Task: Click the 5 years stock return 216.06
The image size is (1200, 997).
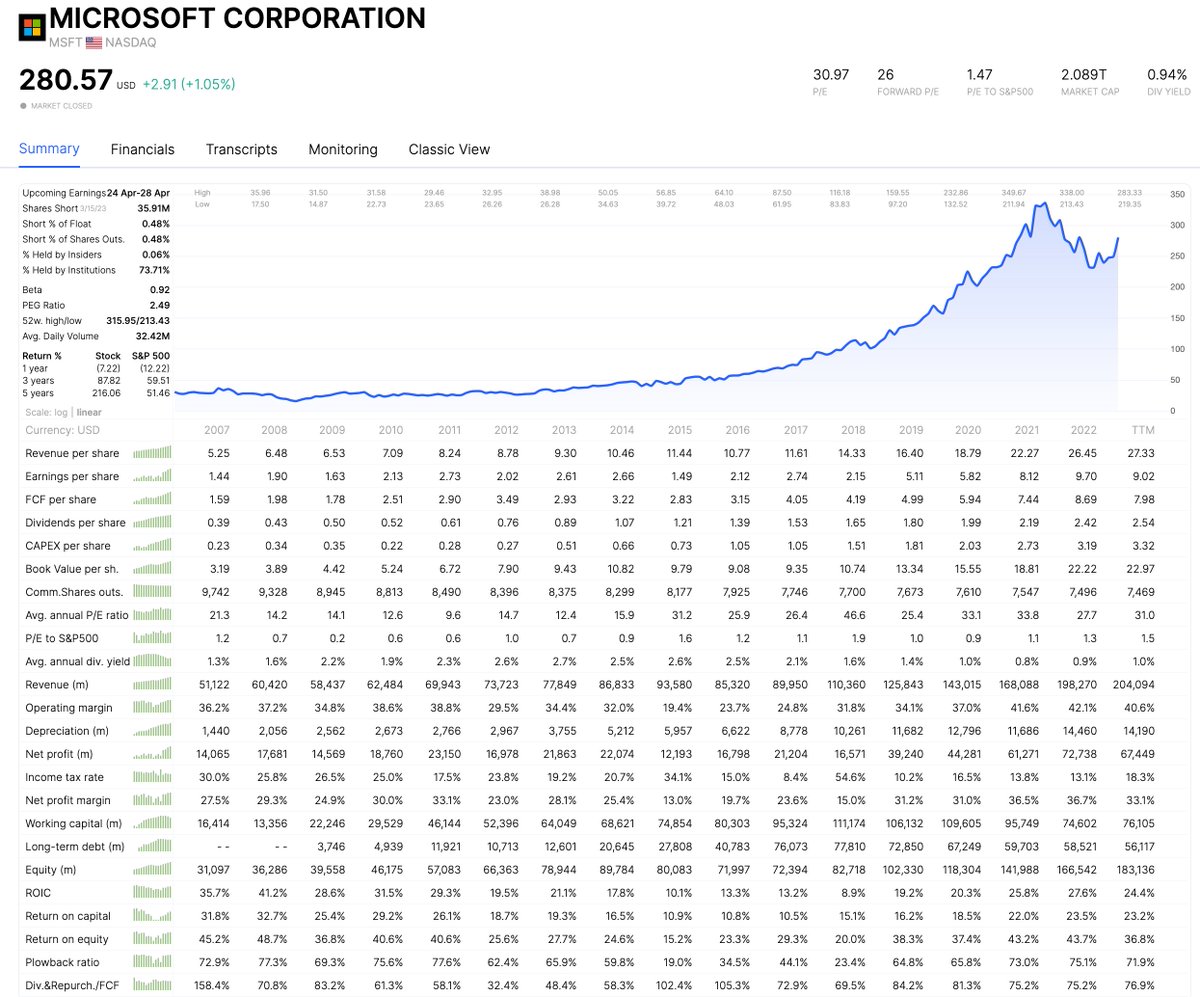Action: tap(106, 394)
